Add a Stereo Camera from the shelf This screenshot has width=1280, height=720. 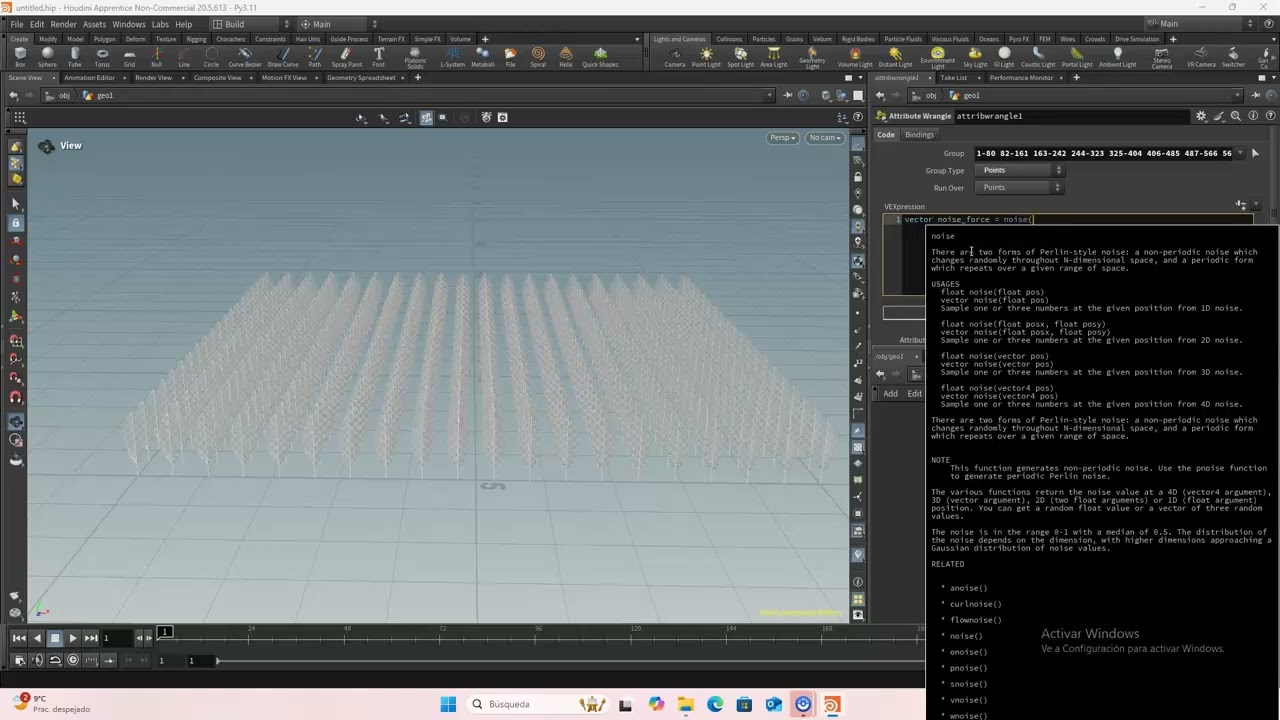click(1161, 58)
